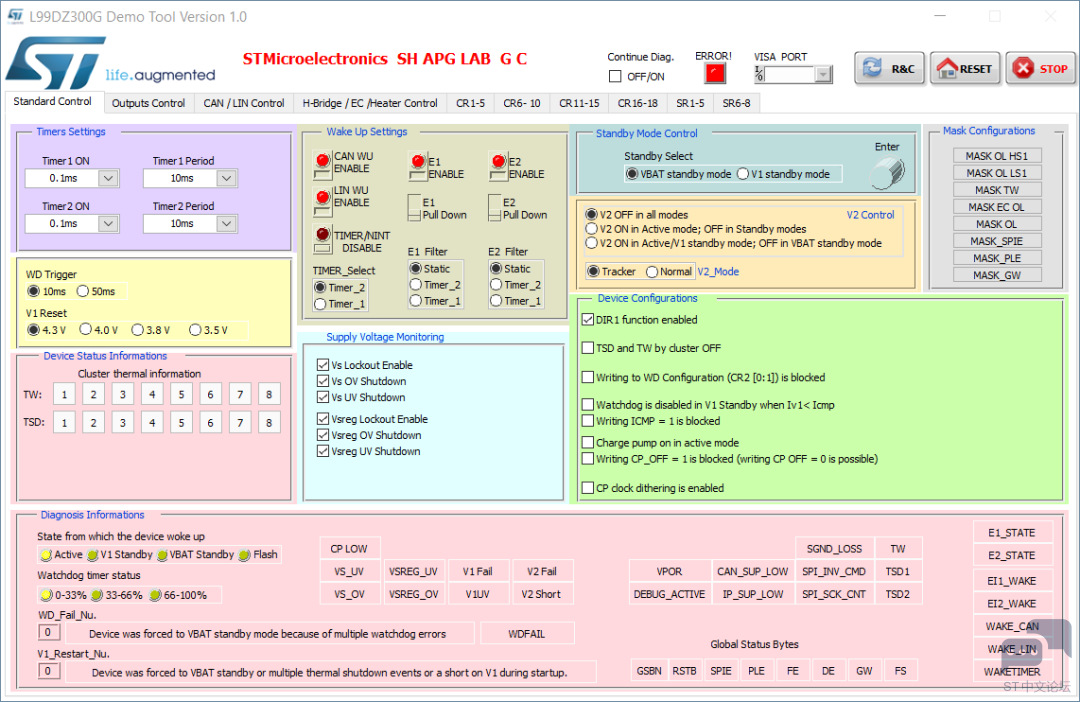This screenshot has width=1080, height=702.
Task: Check Charge pump on in active mode
Action: click(x=588, y=442)
